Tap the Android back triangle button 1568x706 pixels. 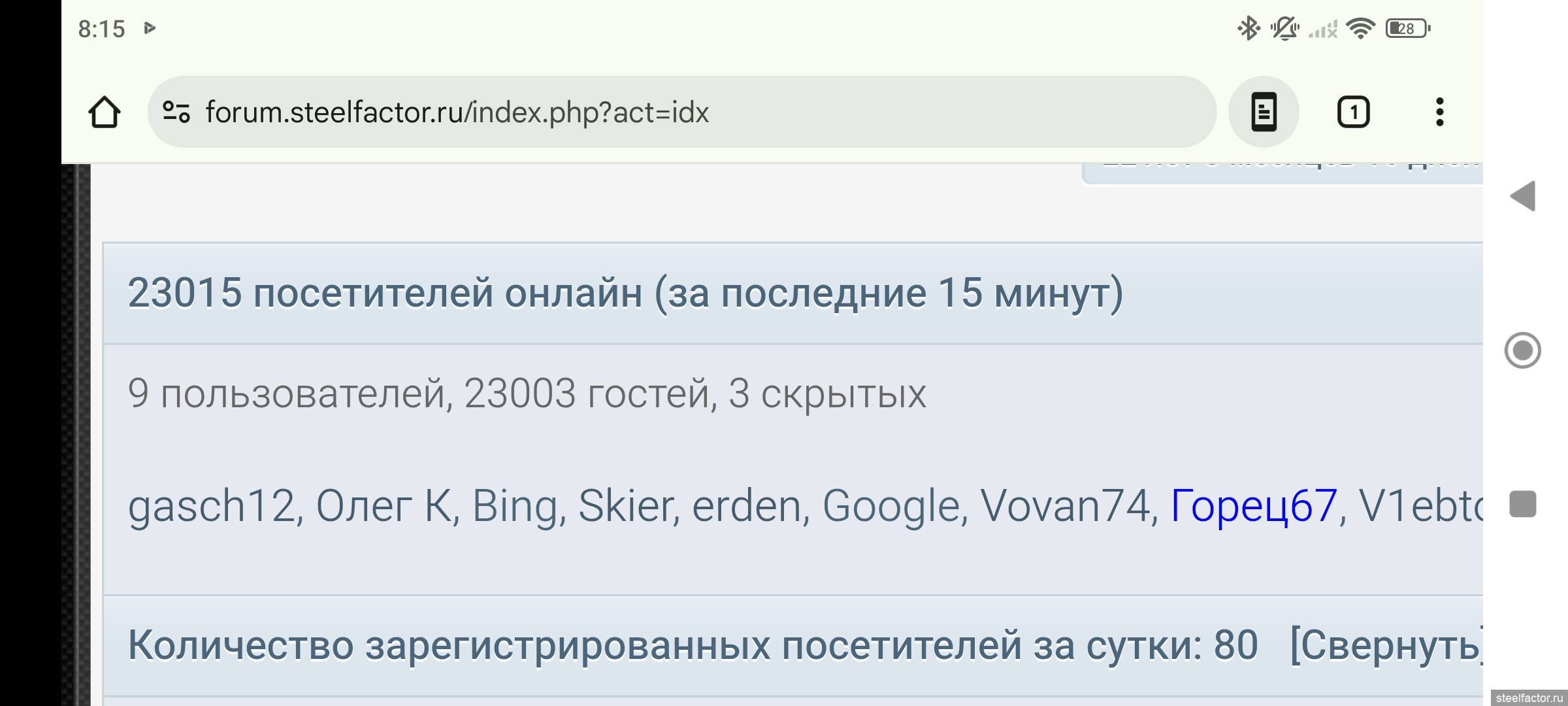pyautogui.click(x=1523, y=196)
